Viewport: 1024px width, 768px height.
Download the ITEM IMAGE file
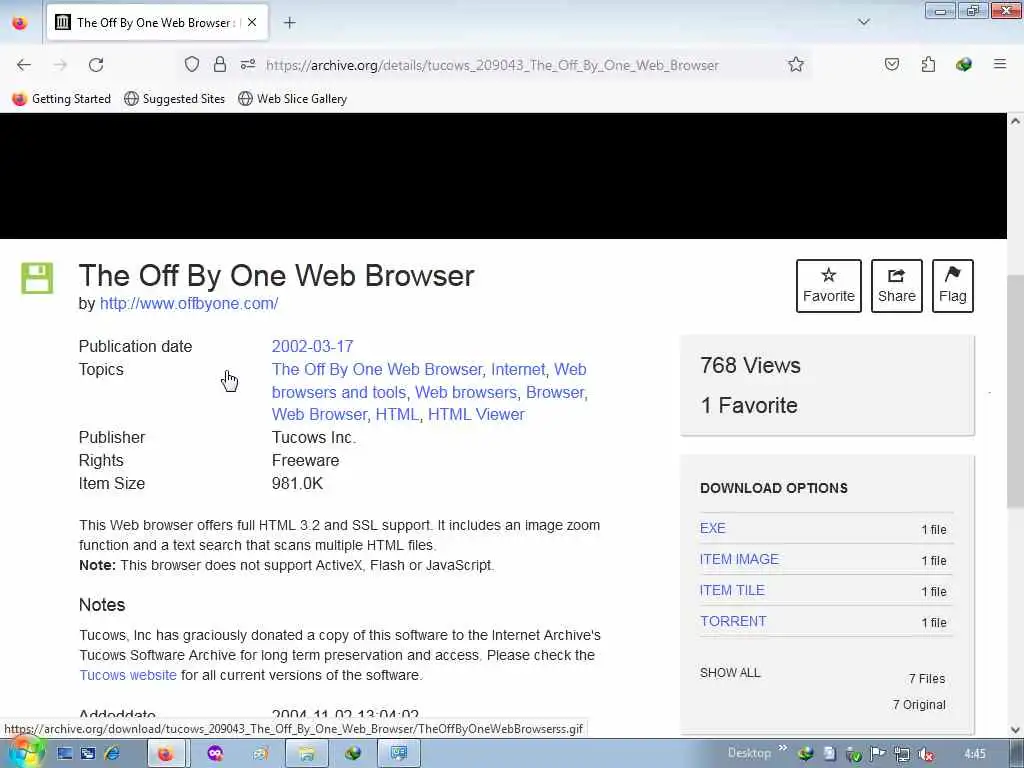739,559
